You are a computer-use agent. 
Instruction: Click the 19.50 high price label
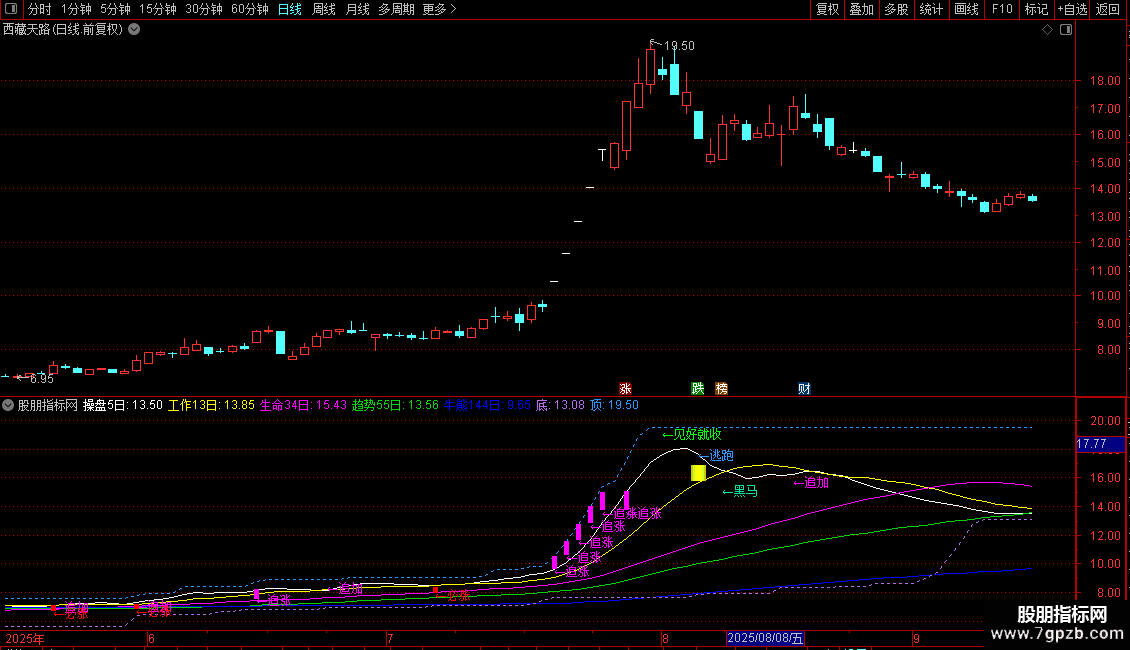(x=679, y=45)
